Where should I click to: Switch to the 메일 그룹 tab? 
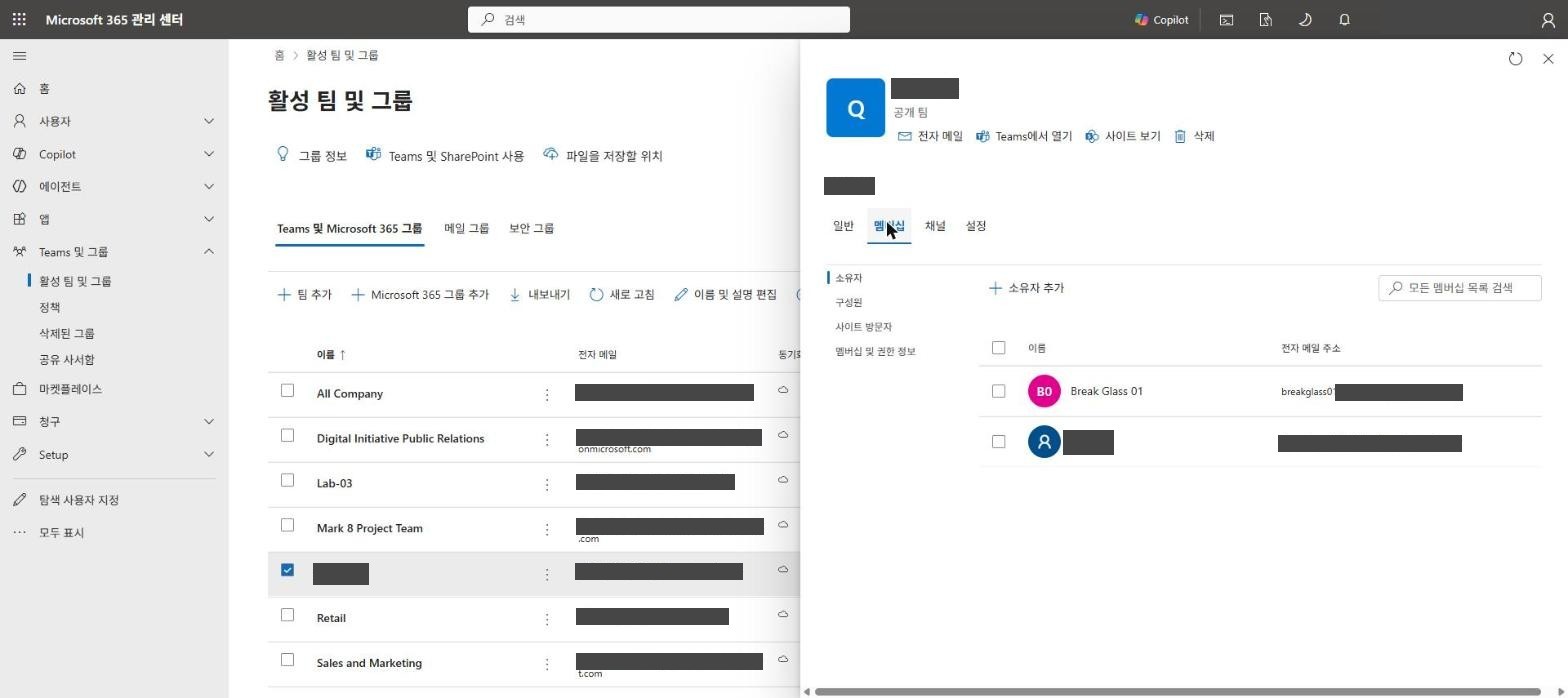[466, 228]
